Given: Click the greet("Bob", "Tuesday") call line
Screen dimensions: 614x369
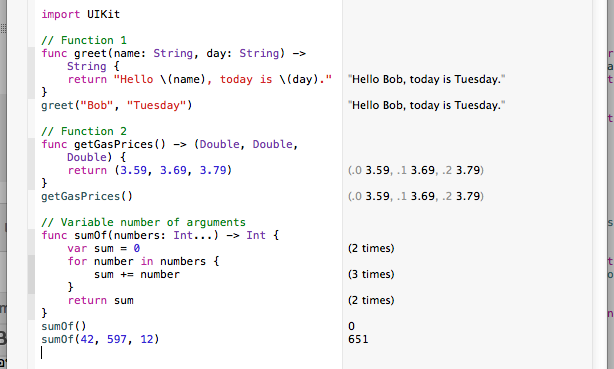Looking at the screenshot, I should click(117, 105).
